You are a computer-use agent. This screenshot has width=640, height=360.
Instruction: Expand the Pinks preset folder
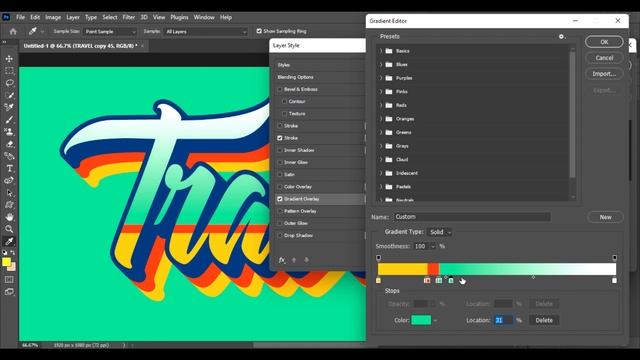(381, 92)
